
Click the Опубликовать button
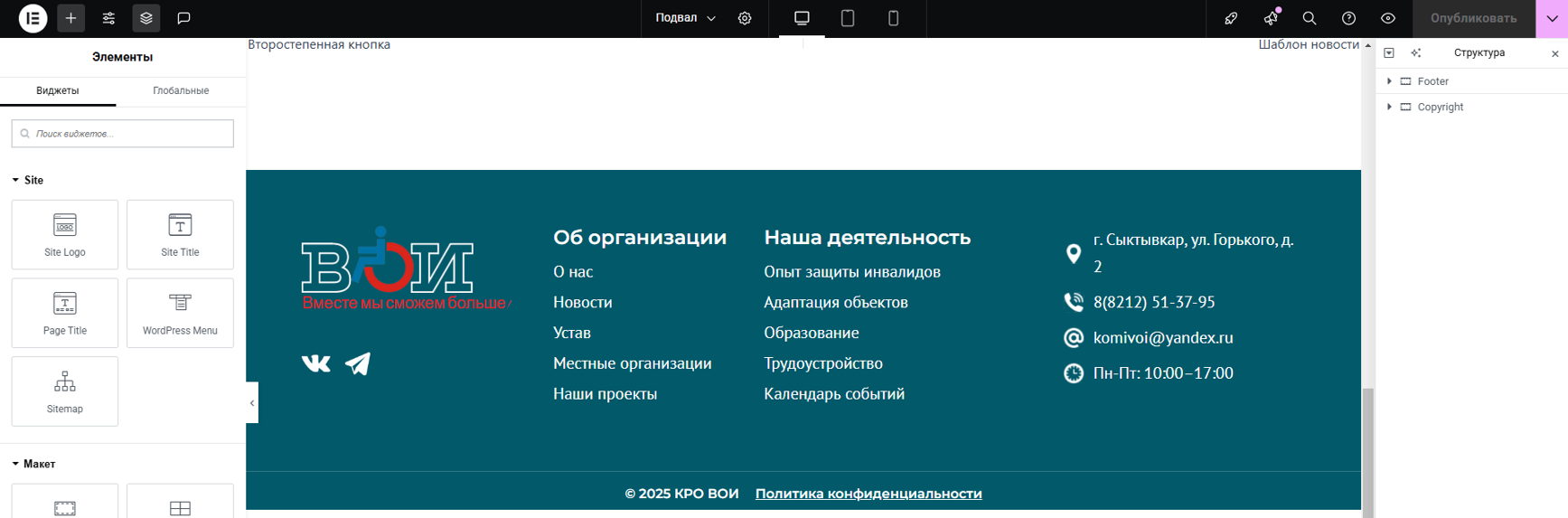[1473, 18]
